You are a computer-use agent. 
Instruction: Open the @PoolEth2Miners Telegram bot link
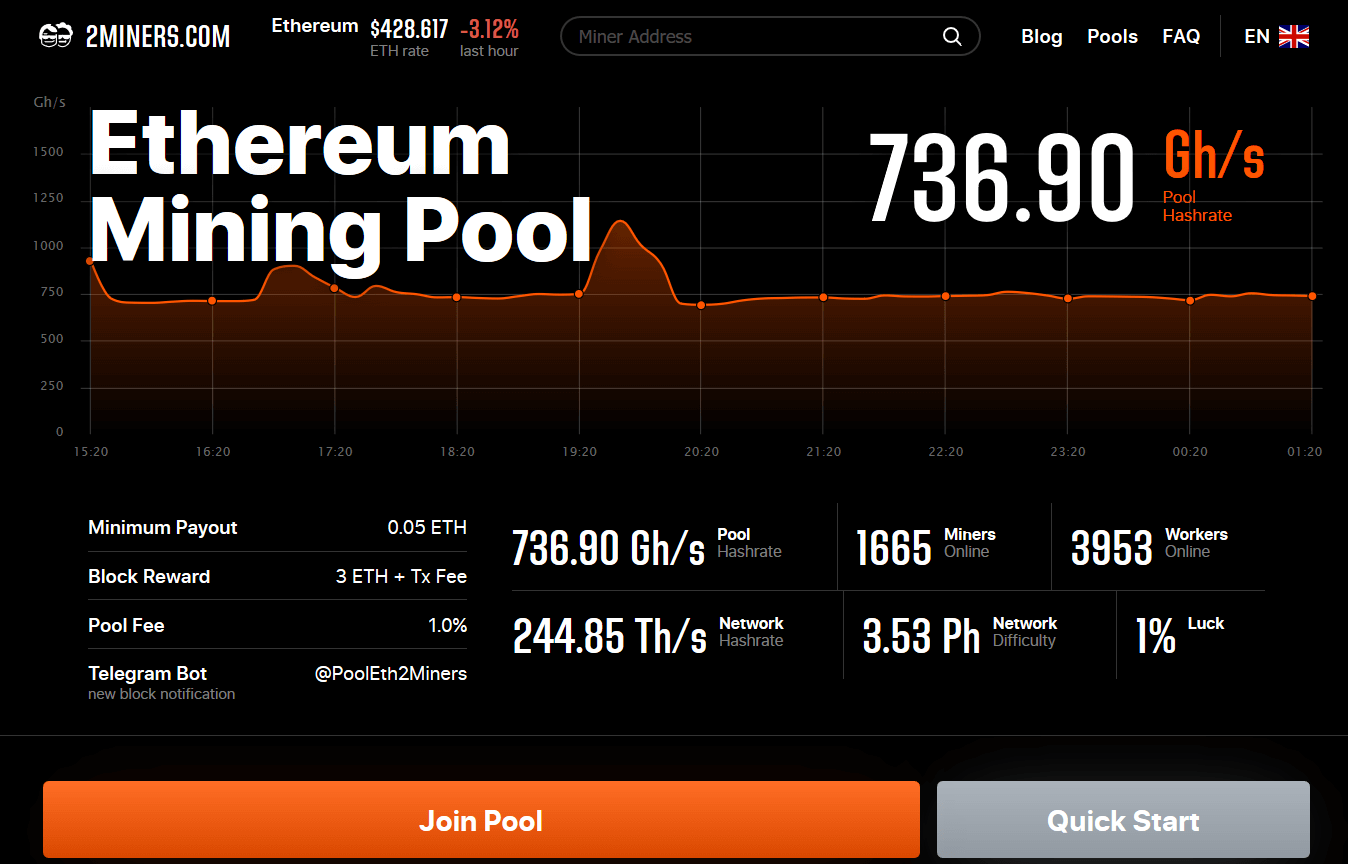(390, 674)
